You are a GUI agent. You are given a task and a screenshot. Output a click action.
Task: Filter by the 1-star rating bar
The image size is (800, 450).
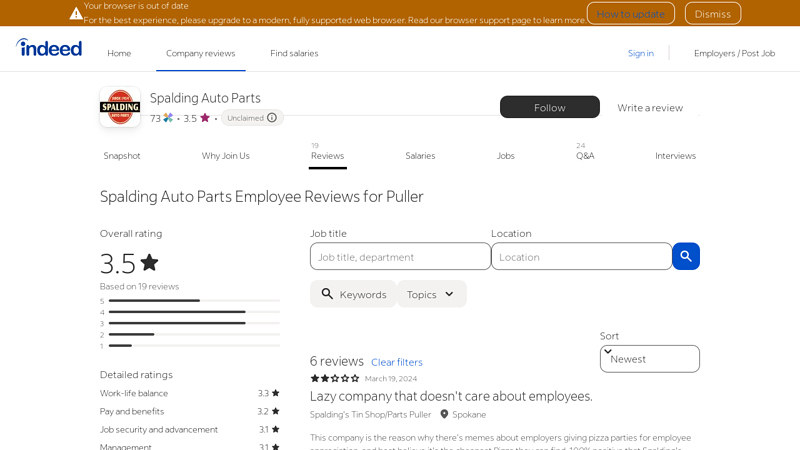[190, 346]
